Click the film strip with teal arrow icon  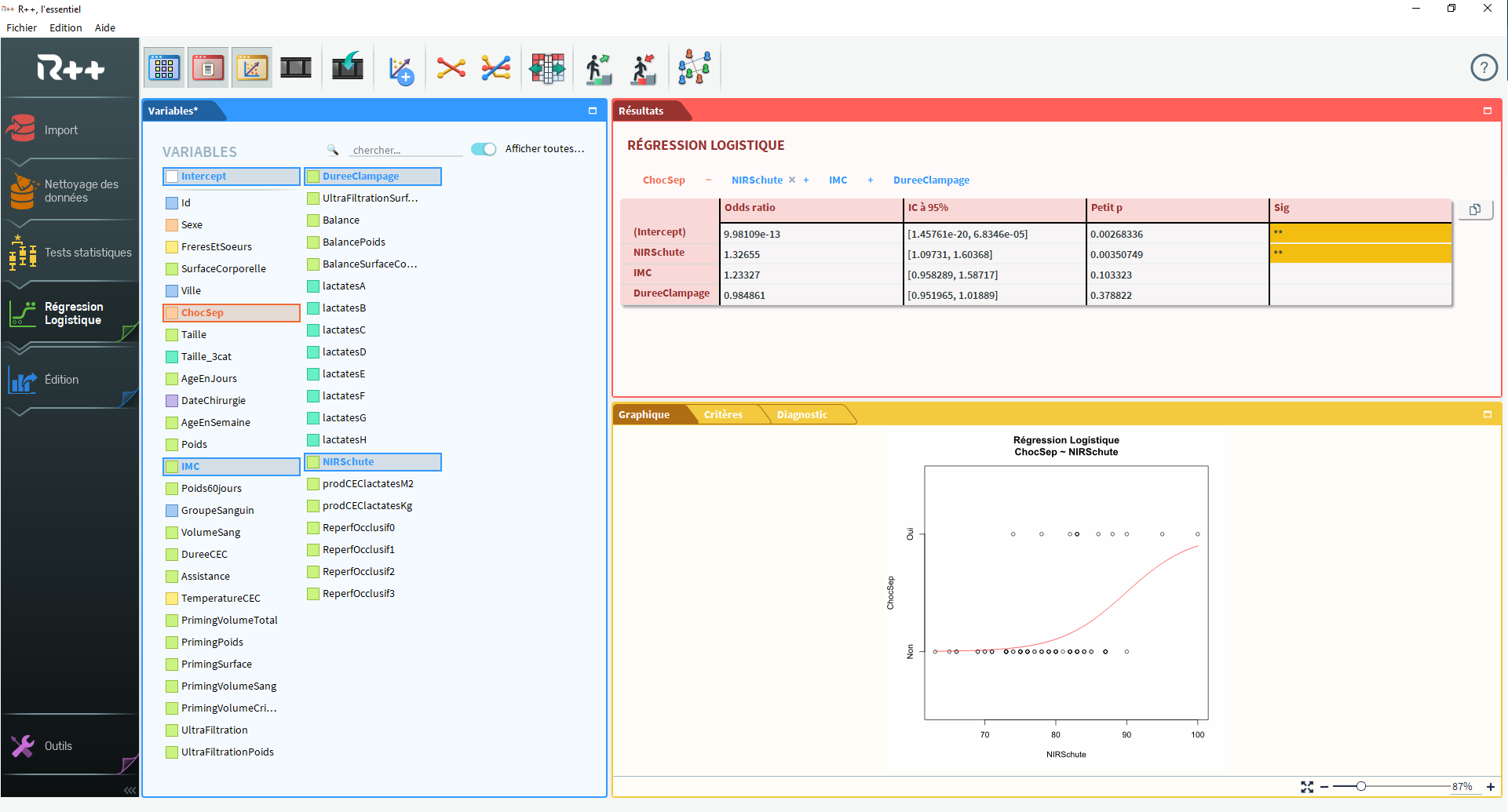tap(347, 68)
